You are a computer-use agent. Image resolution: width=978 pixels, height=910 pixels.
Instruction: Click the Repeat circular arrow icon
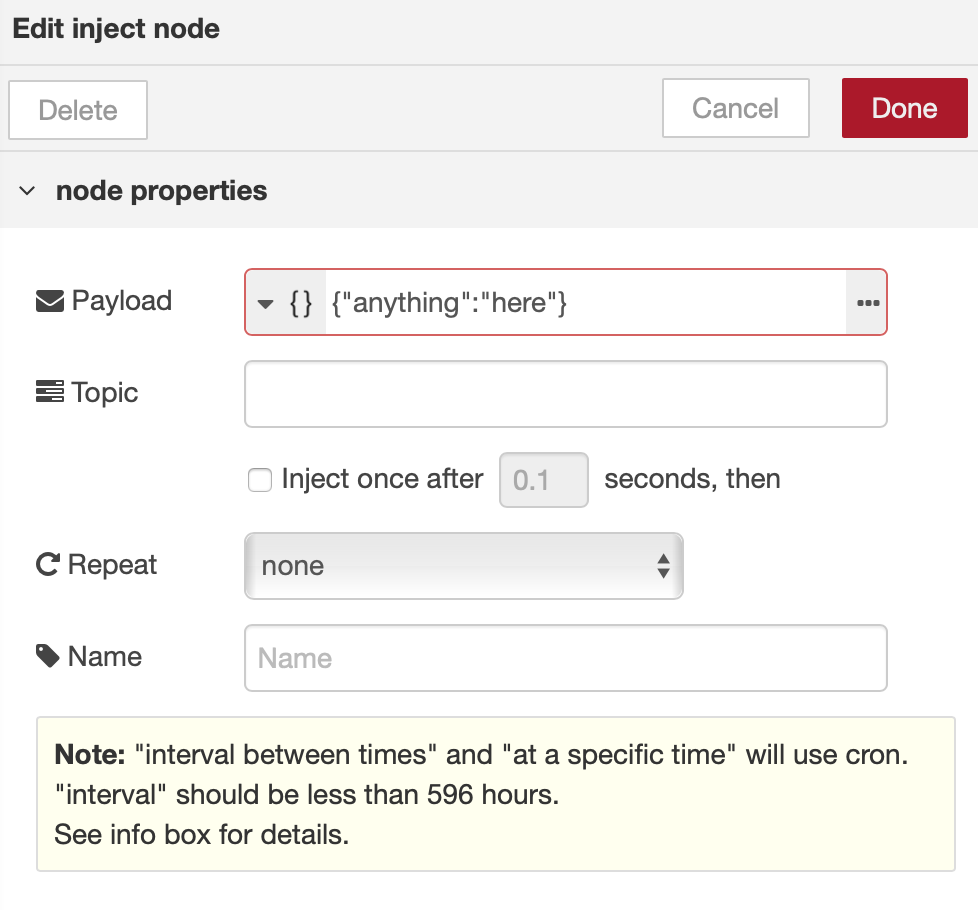[47, 565]
